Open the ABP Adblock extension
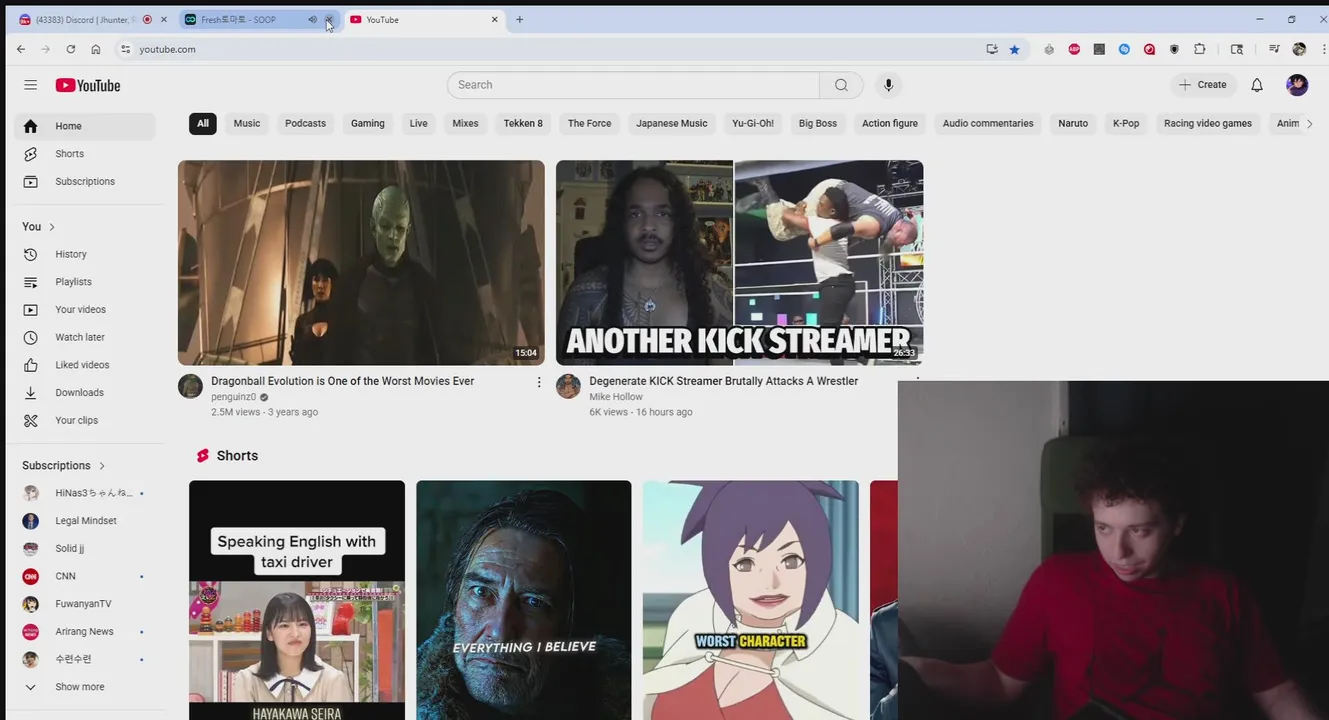1329x720 pixels. [1074, 49]
